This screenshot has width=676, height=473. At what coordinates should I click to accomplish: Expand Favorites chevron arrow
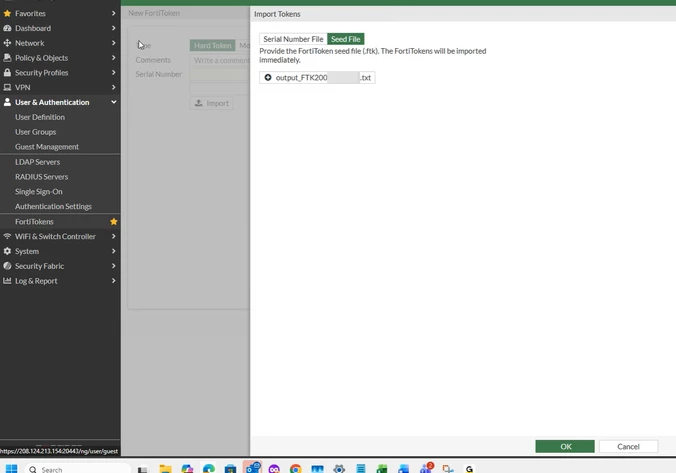coord(113,13)
